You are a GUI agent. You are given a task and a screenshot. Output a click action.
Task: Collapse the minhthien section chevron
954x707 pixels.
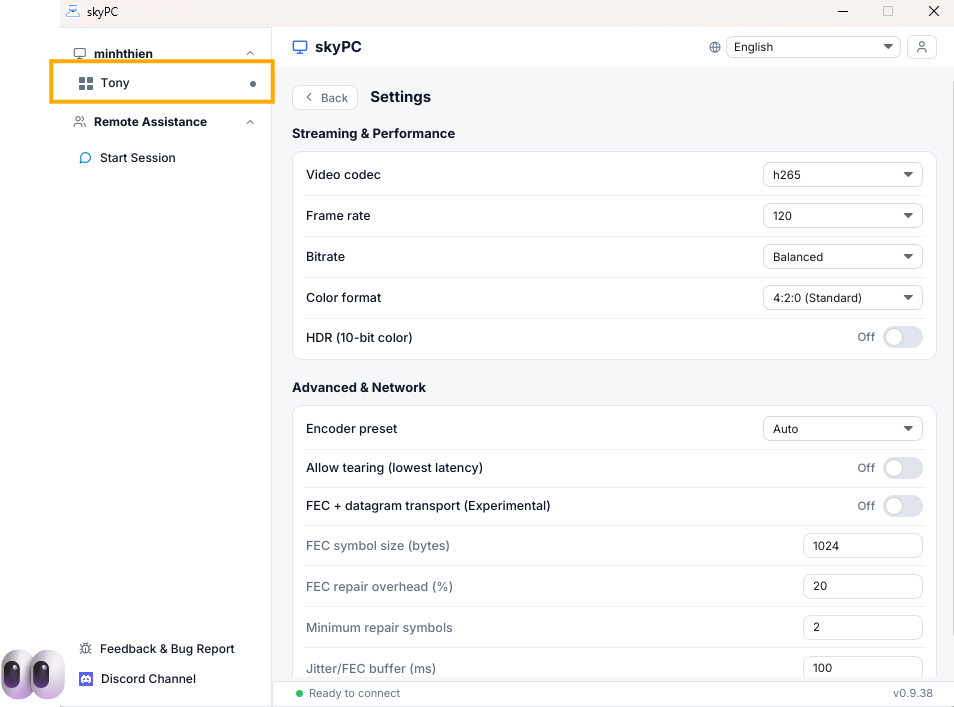click(x=250, y=54)
